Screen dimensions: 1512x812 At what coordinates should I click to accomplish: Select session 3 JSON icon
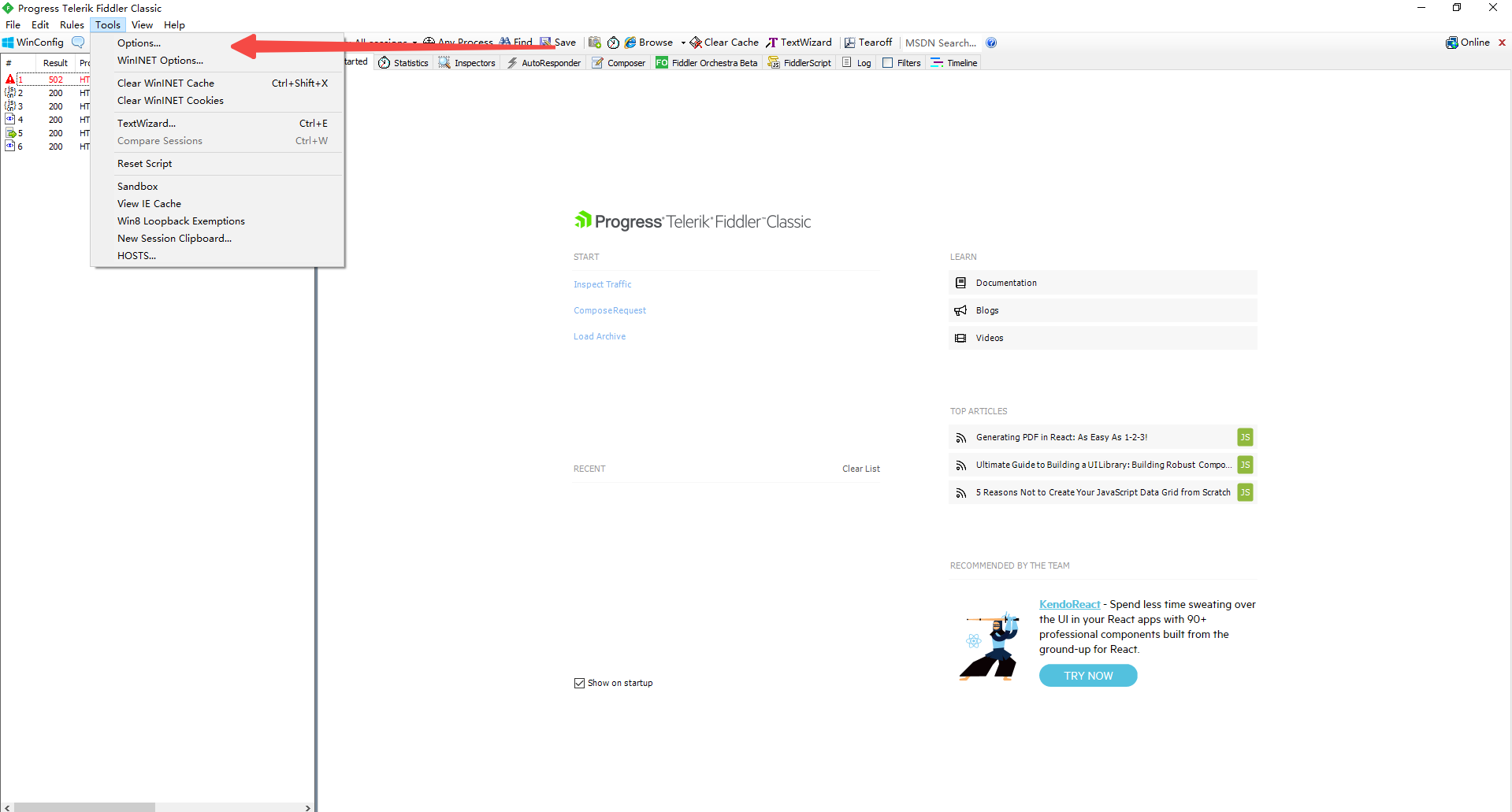pos(10,106)
